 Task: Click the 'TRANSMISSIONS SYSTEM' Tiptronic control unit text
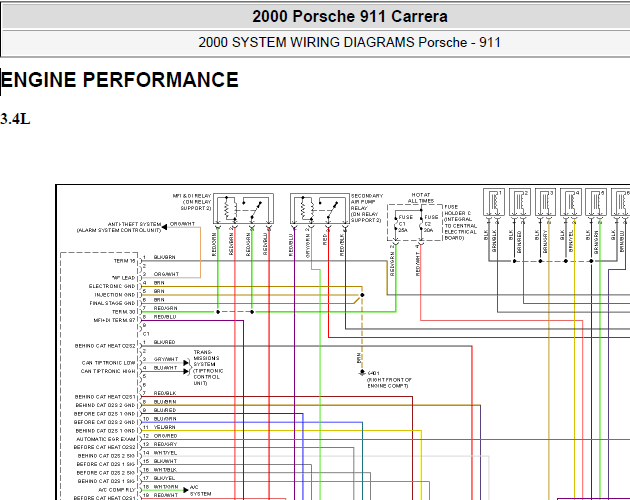click(x=208, y=367)
